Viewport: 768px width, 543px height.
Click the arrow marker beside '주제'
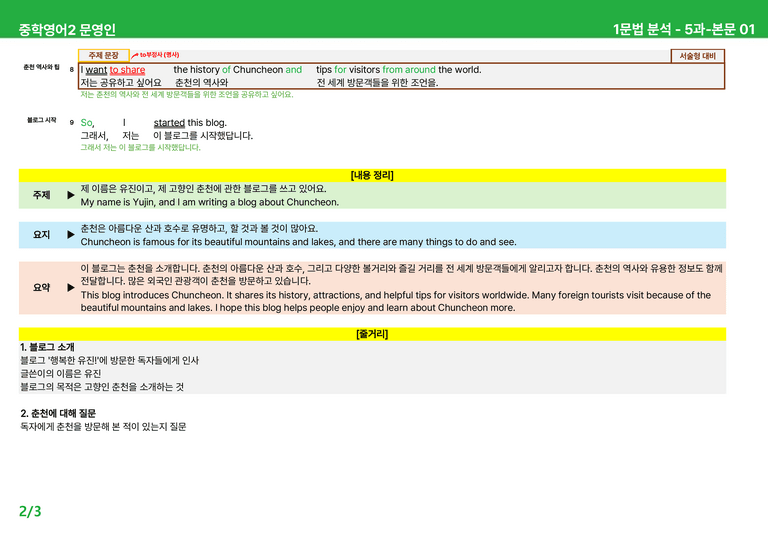tap(71, 195)
